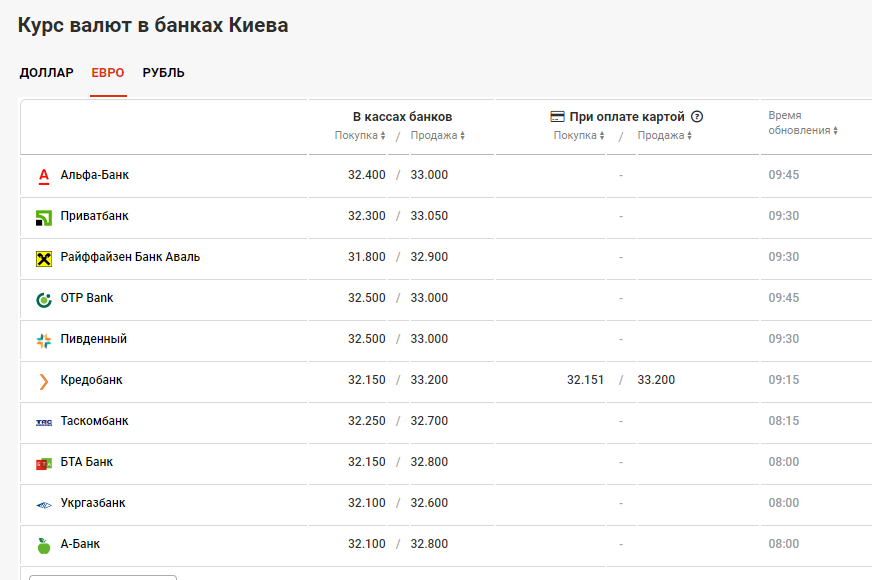Click Укргазбанк sell rate 32.600
872x580 pixels.
click(429, 503)
